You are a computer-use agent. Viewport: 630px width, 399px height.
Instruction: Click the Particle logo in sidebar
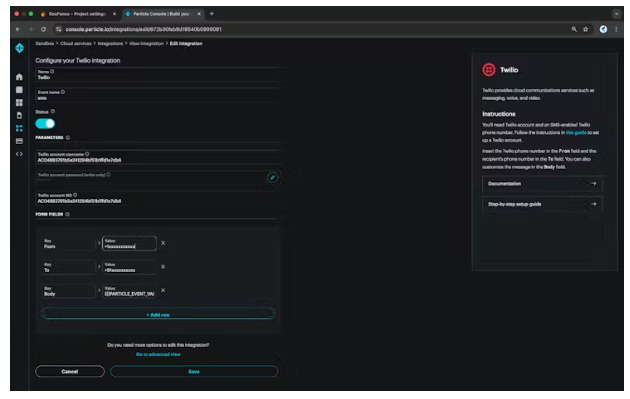pyautogui.click(x=19, y=48)
